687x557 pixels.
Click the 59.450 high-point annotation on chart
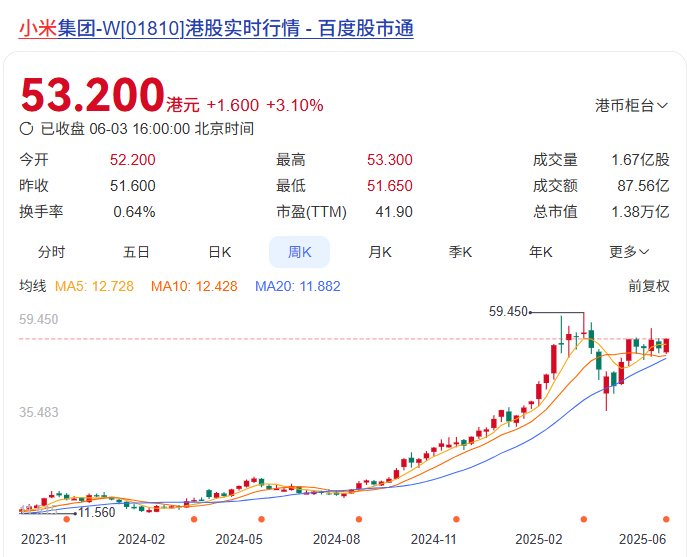(x=508, y=312)
